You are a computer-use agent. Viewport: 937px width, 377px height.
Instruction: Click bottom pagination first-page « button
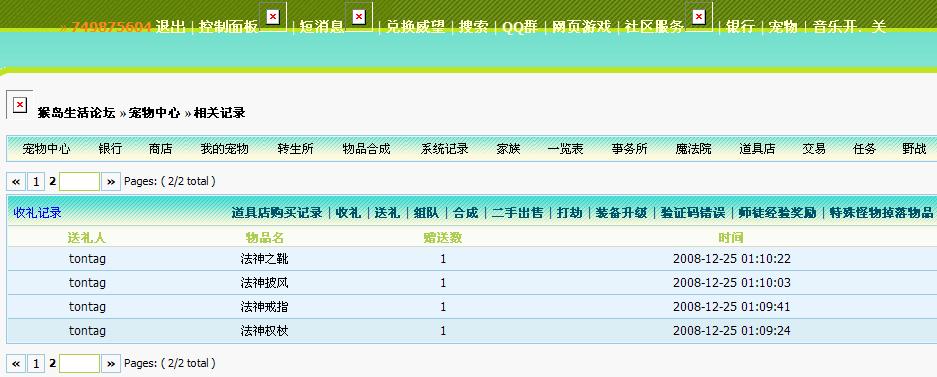(16, 363)
